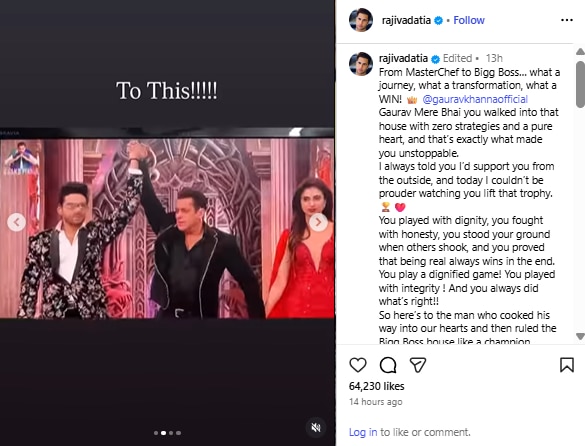
Task: Open @gauravkhannaofficial mention
Action: 475,99
